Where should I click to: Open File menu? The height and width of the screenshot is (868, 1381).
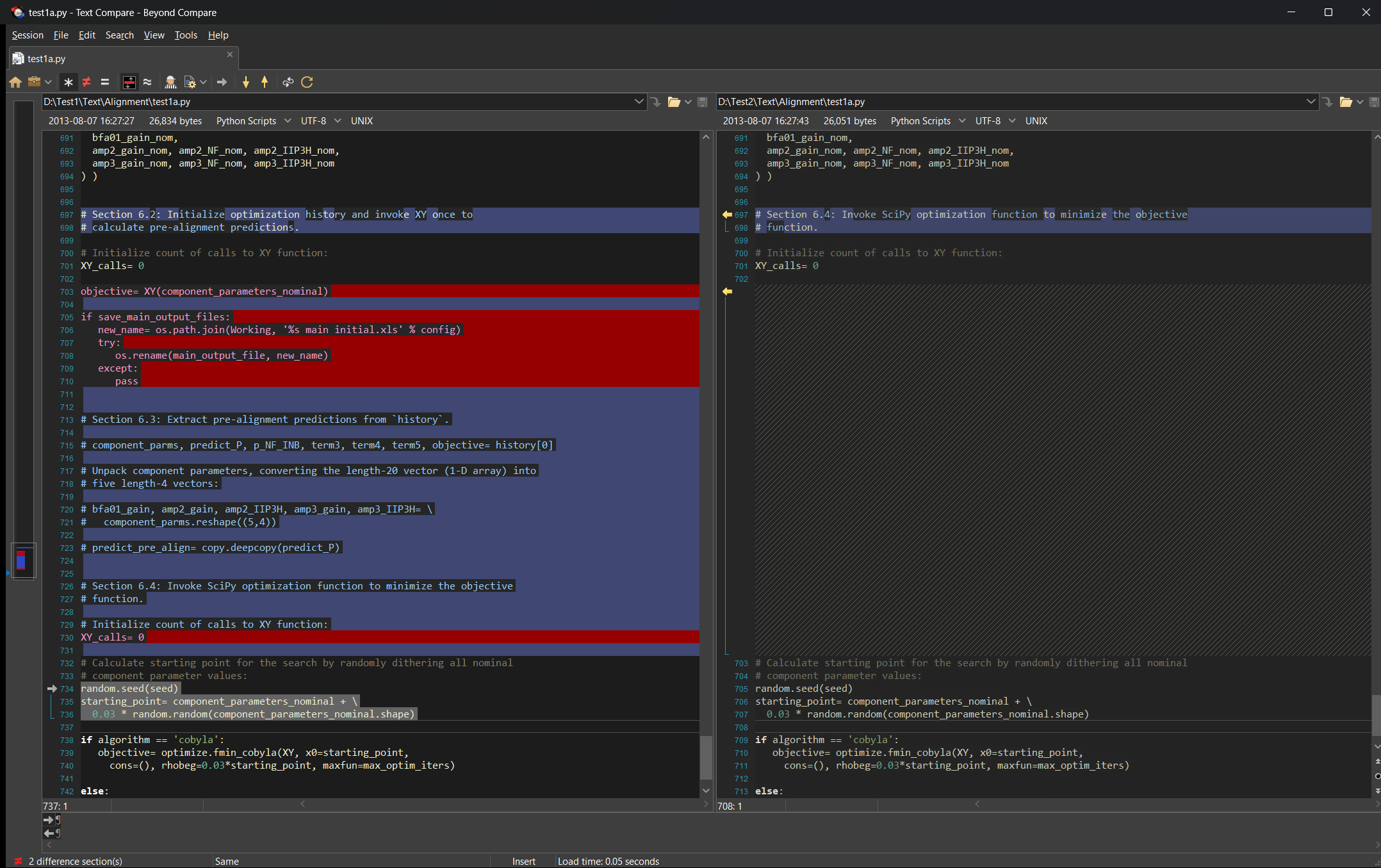click(x=61, y=35)
